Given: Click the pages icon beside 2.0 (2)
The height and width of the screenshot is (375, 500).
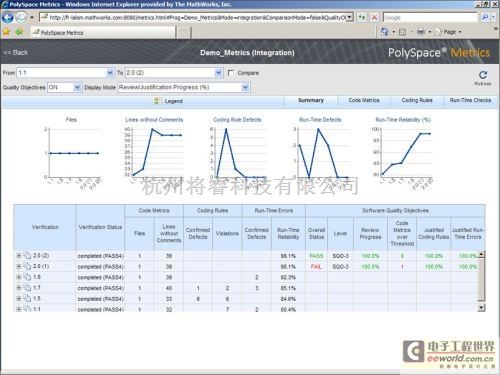Looking at the screenshot, I should (27, 256).
